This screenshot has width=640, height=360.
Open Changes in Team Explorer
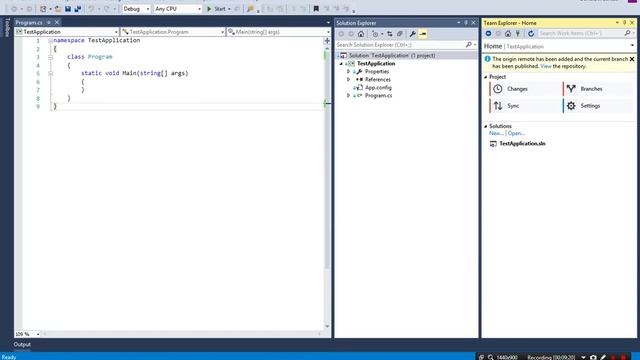point(524,89)
